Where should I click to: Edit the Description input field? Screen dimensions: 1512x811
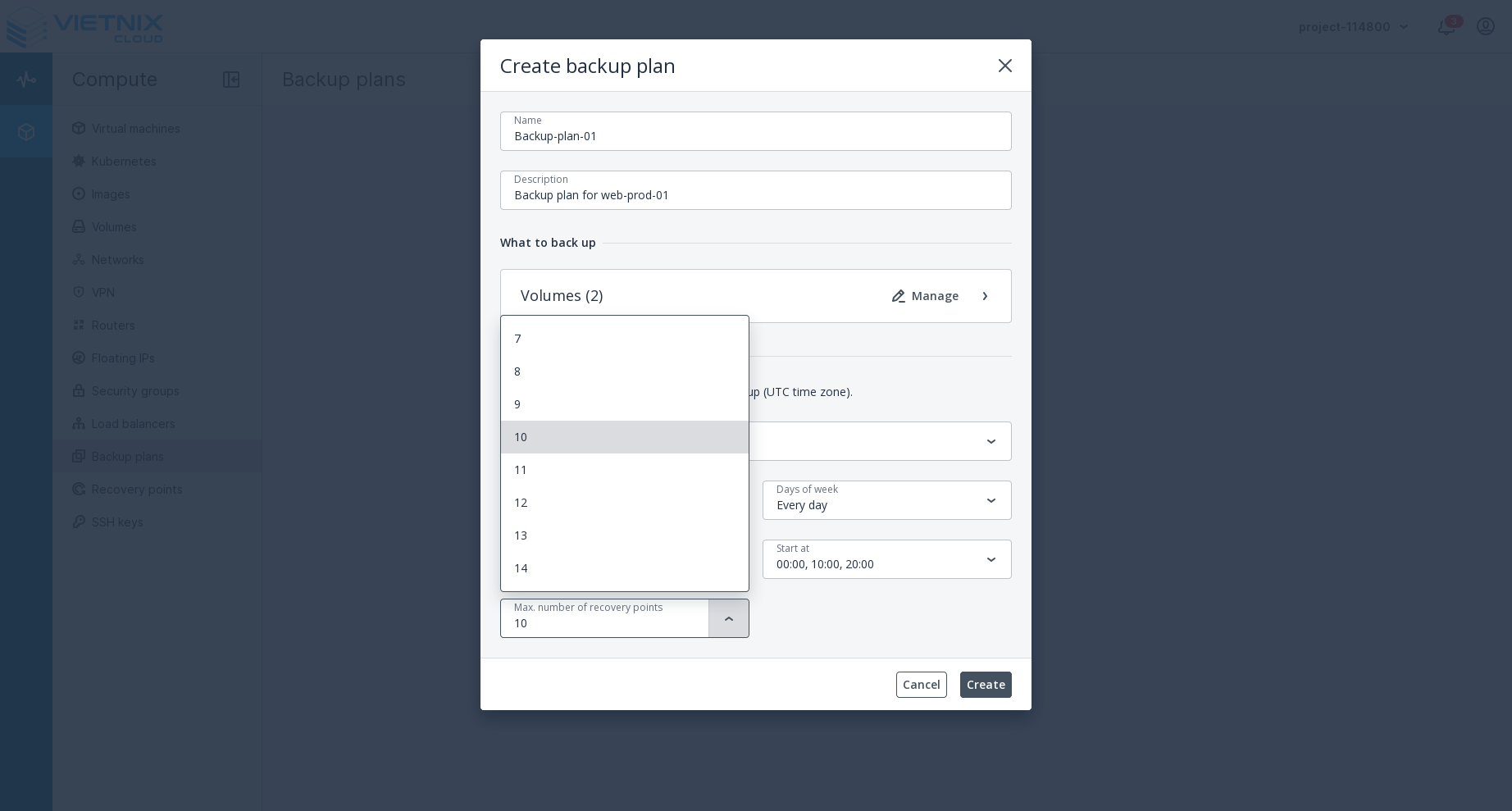pyautogui.click(x=755, y=195)
